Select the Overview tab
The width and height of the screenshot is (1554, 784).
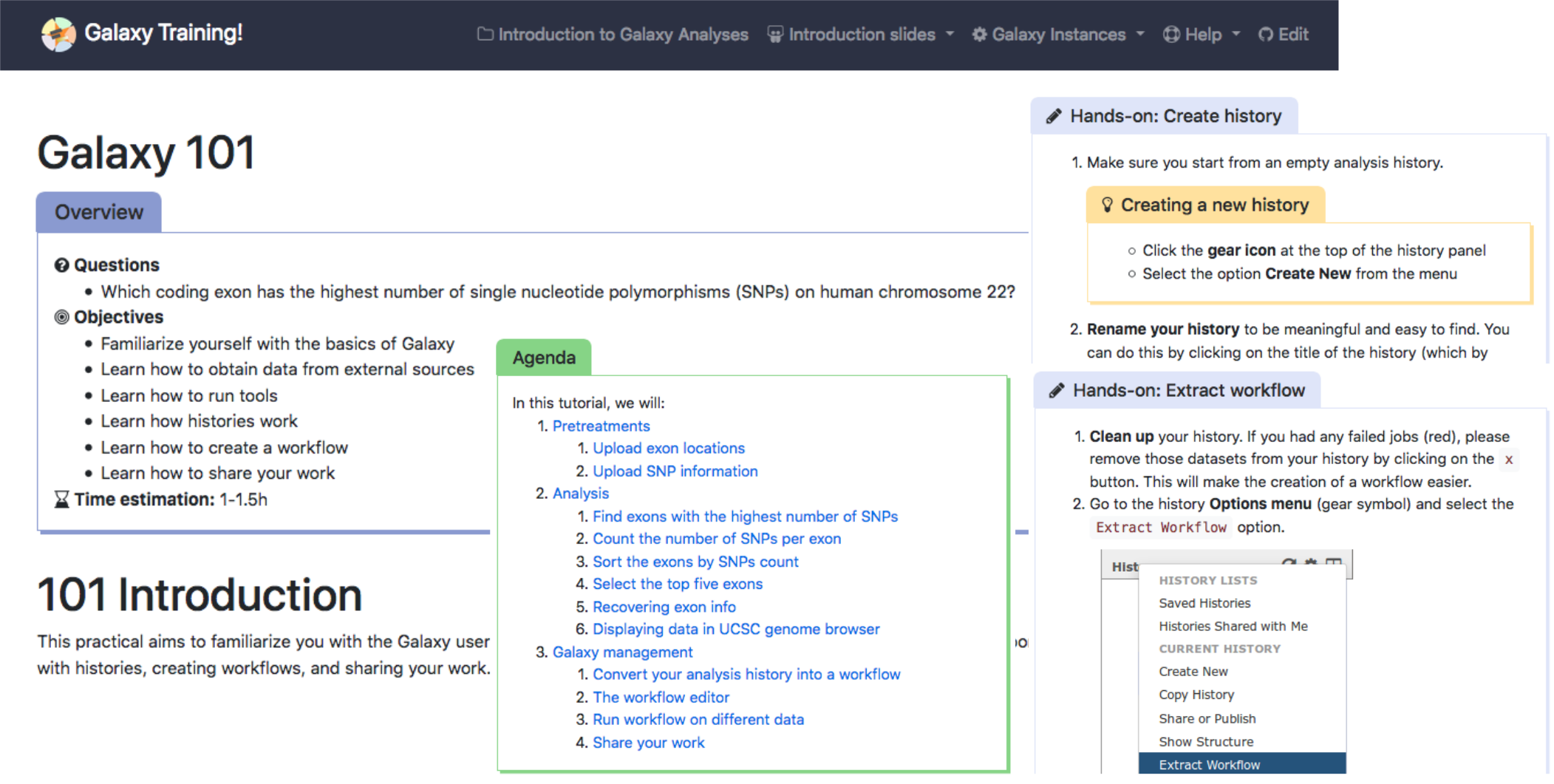99,213
